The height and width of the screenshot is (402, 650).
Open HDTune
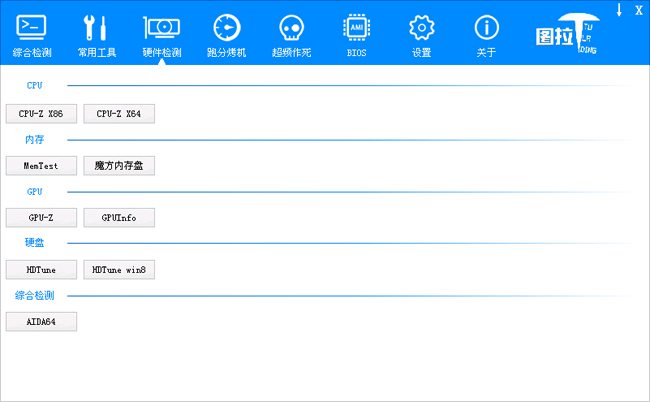41,270
